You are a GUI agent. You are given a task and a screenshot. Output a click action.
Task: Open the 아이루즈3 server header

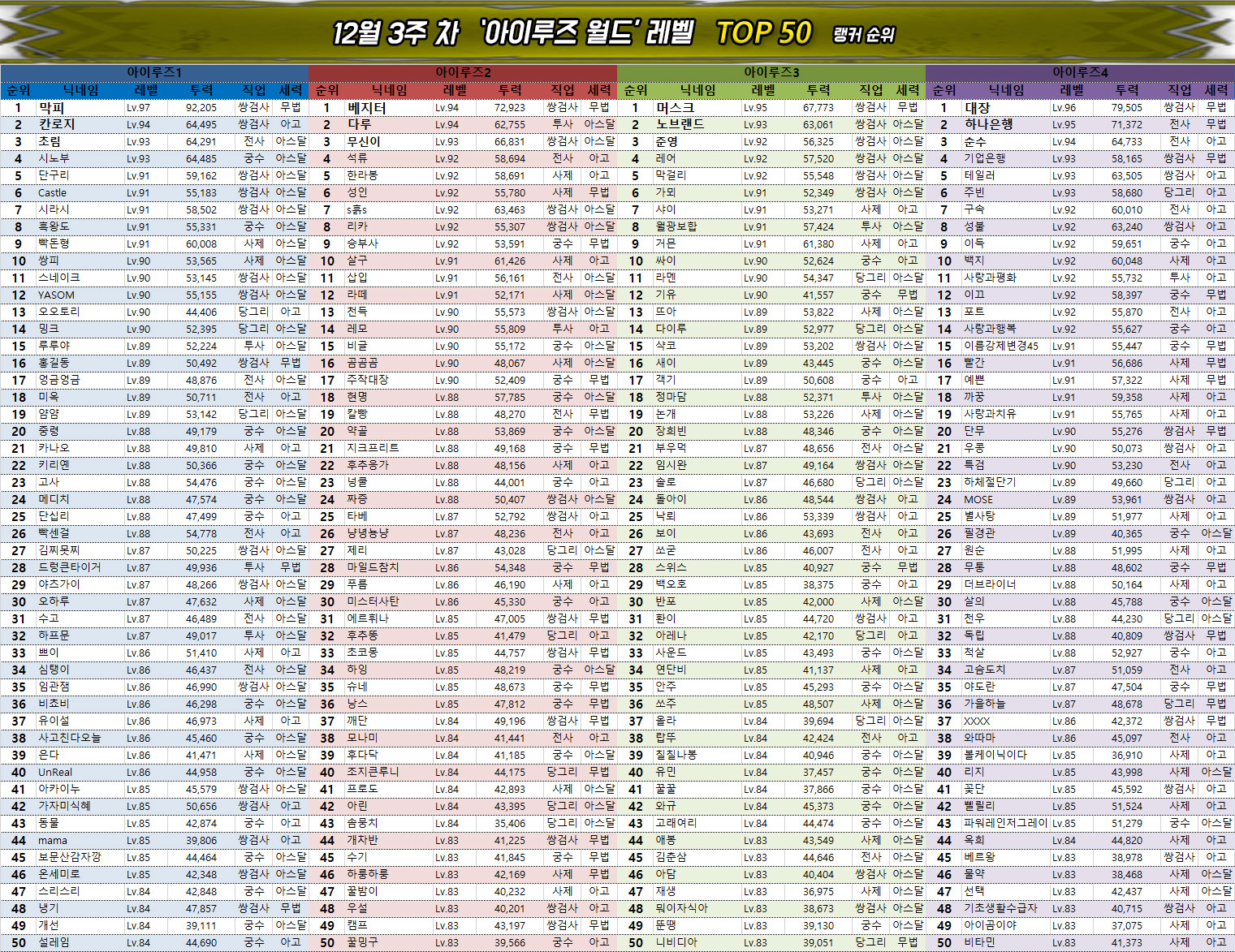[x=771, y=72]
